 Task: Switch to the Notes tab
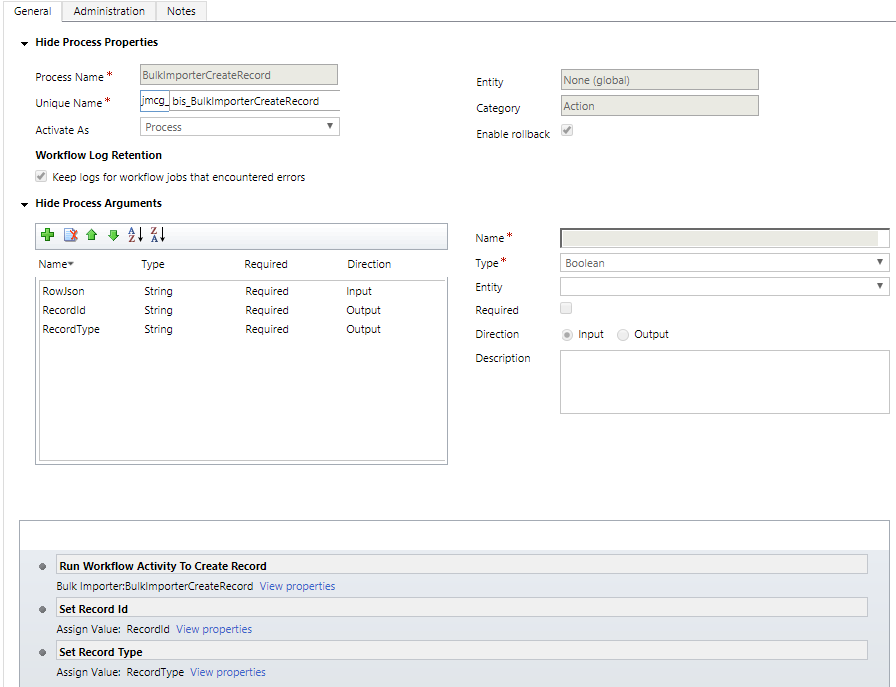pos(181,11)
